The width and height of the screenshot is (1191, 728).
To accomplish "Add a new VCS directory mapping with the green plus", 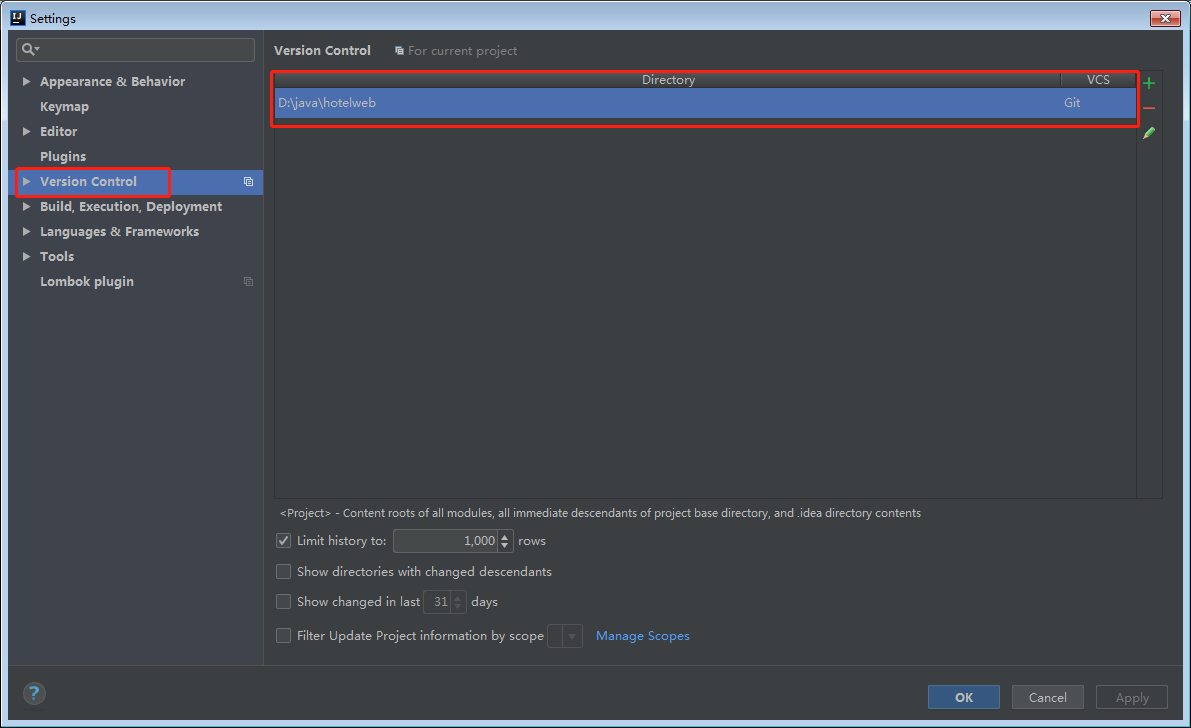I will (x=1148, y=83).
